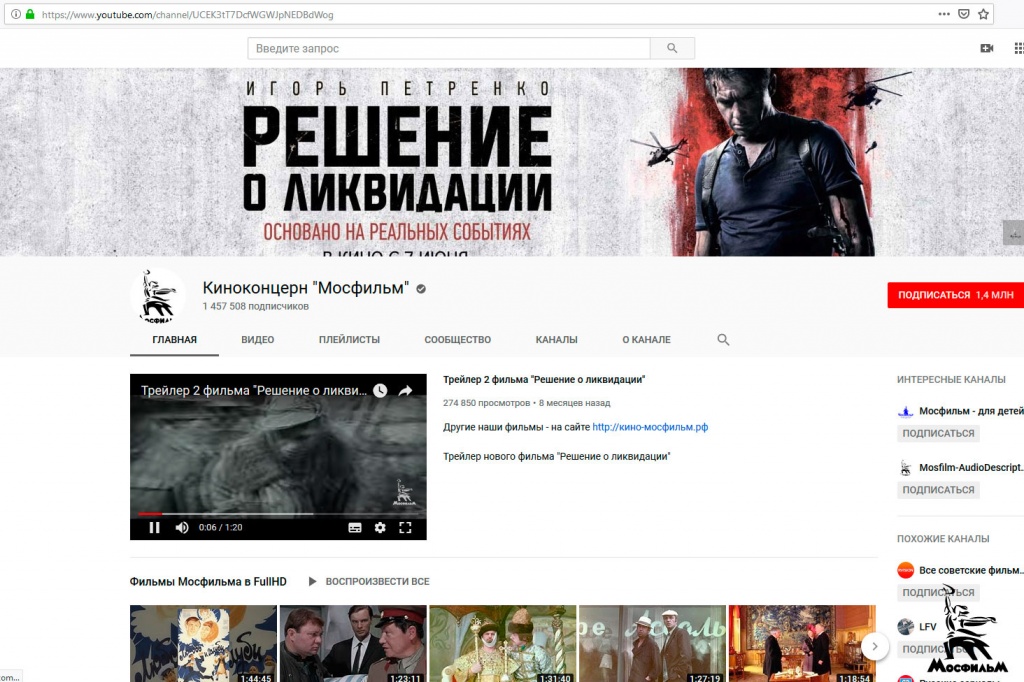
Task: Open the film thumbnail lasting 1:18:54
Action: (x=802, y=643)
